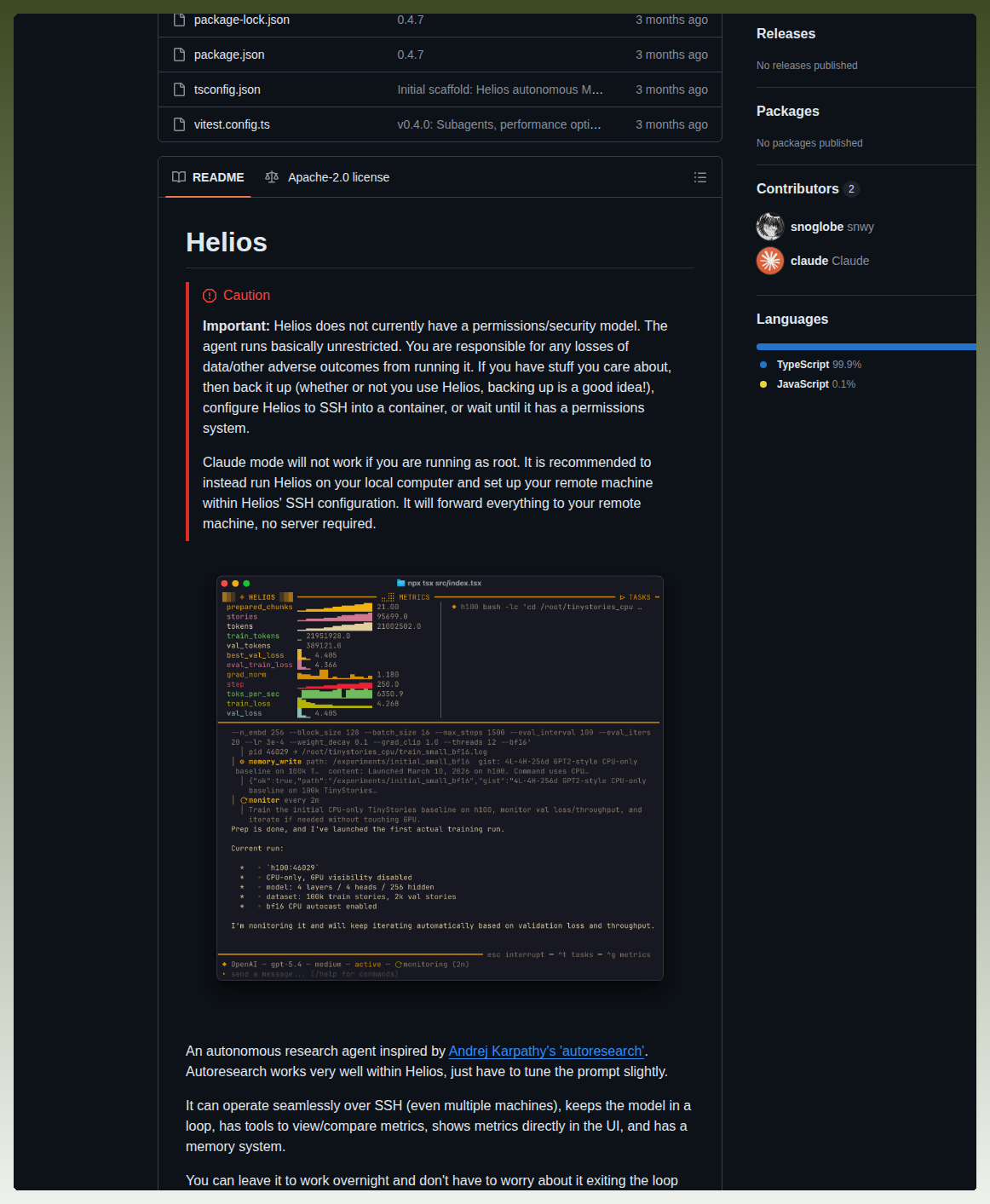This screenshot has width=990, height=1204.
Task: Click the Caution alert icon
Action: (210, 296)
